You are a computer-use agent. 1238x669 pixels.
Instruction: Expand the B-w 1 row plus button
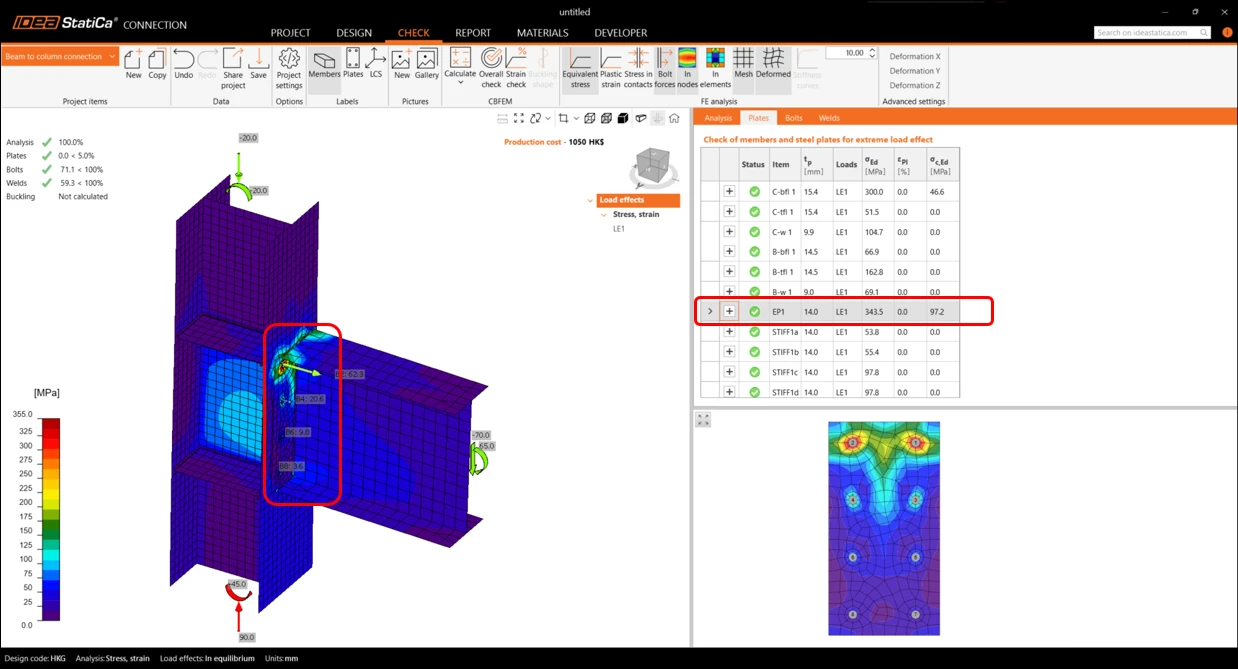tap(729, 292)
